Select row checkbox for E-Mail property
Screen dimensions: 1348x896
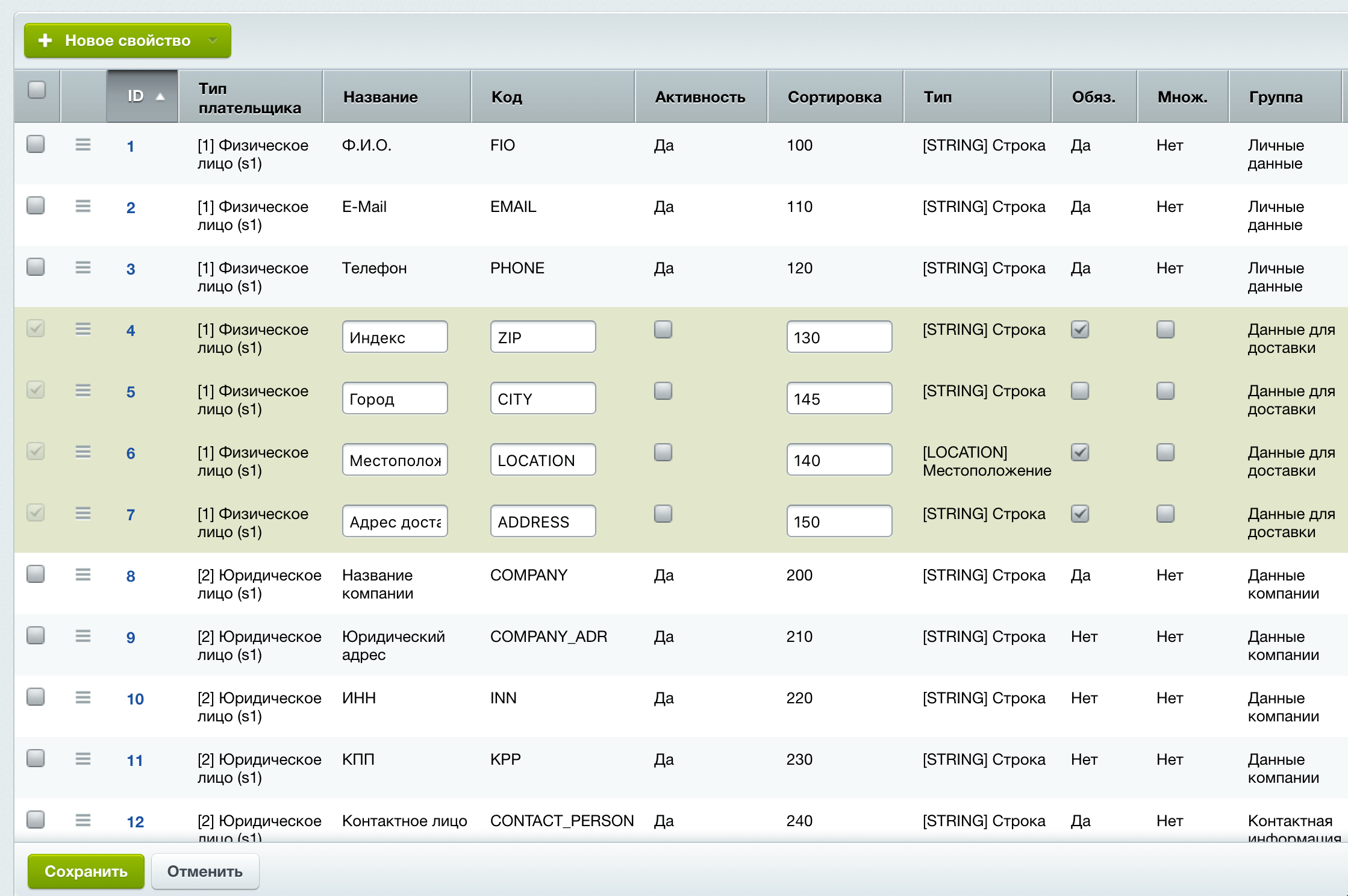[x=36, y=205]
